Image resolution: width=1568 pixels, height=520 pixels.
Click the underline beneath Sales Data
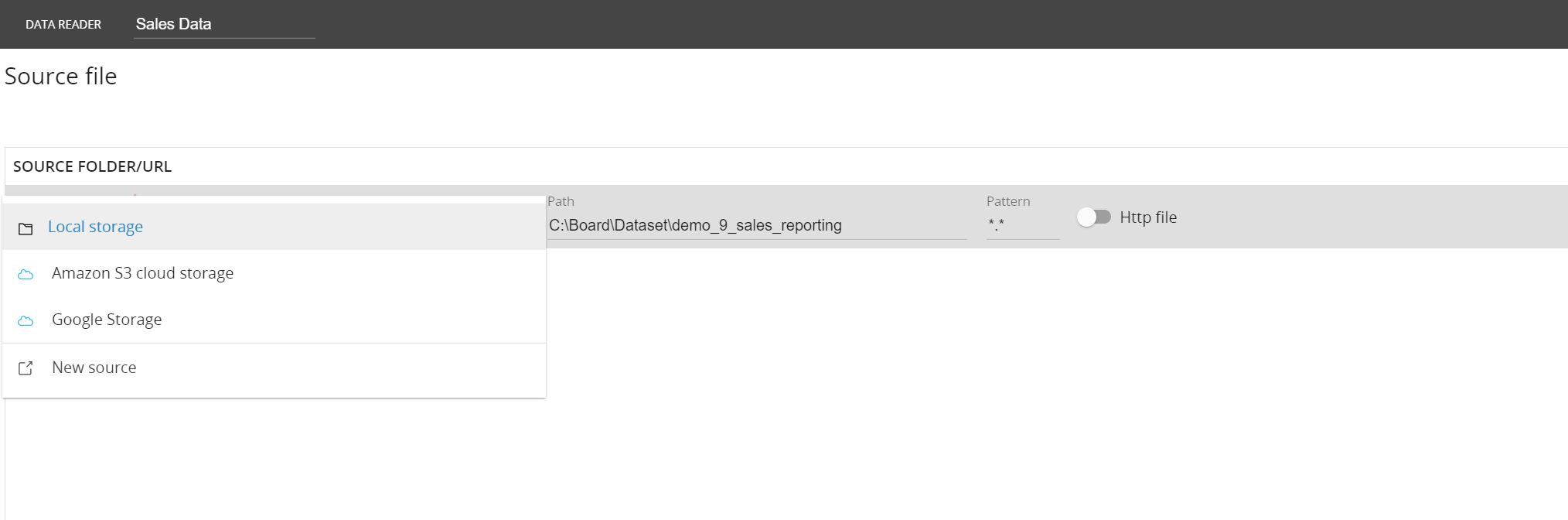pos(224,37)
